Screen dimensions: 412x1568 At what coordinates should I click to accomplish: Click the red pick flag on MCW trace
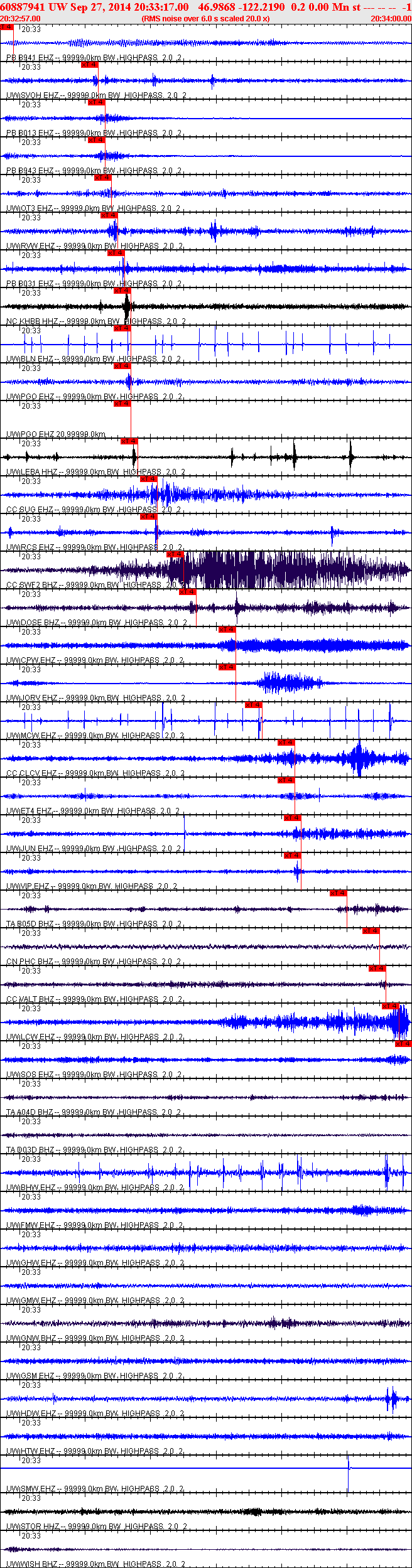tap(253, 705)
